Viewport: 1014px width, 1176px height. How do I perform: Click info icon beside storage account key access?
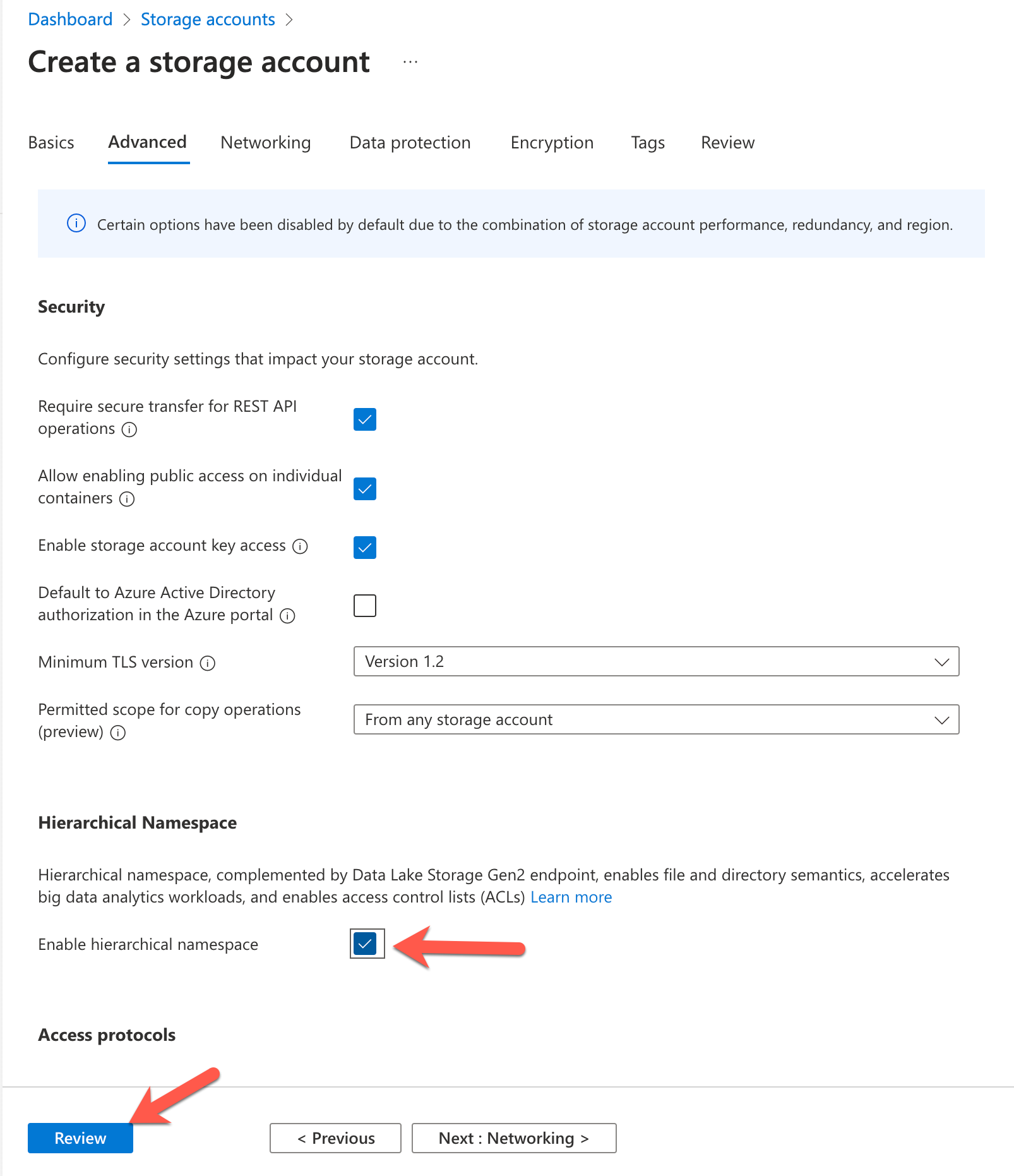(301, 547)
